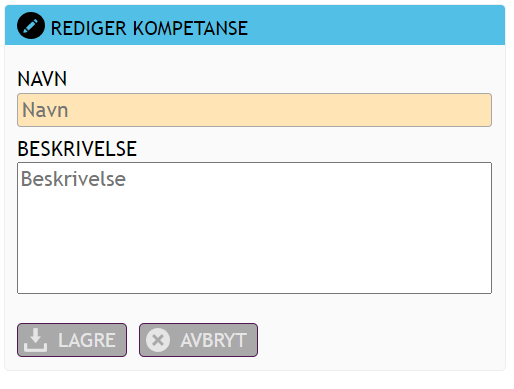Click the Rediger Kompetanse header title
The image size is (514, 389).
(149, 28)
